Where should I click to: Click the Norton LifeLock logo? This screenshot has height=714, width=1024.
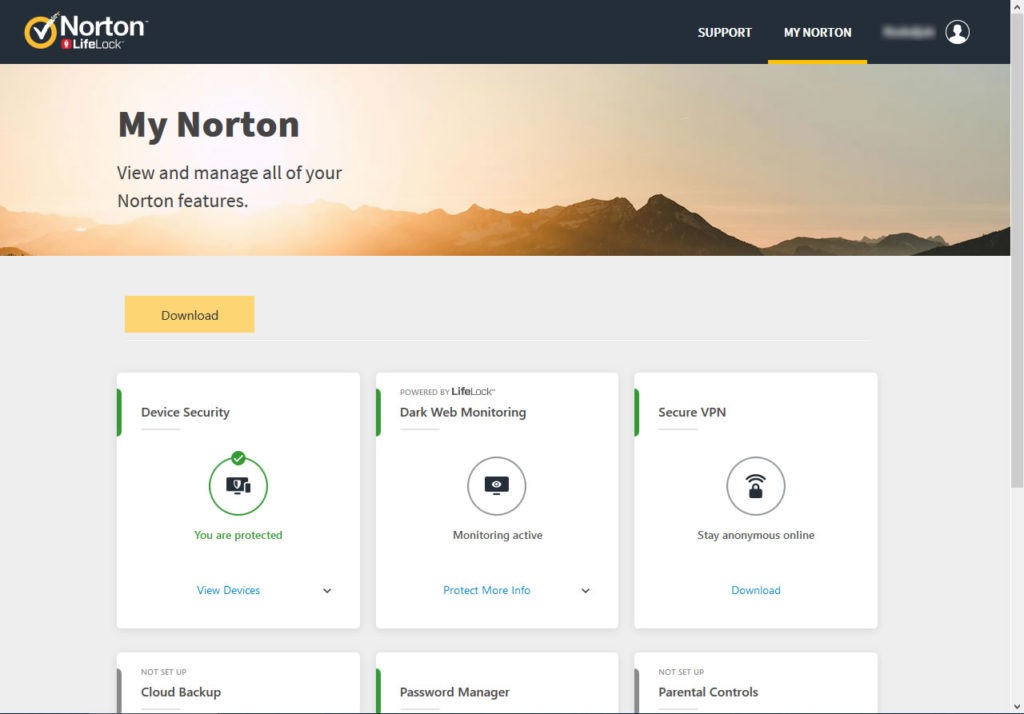coord(86,31)
